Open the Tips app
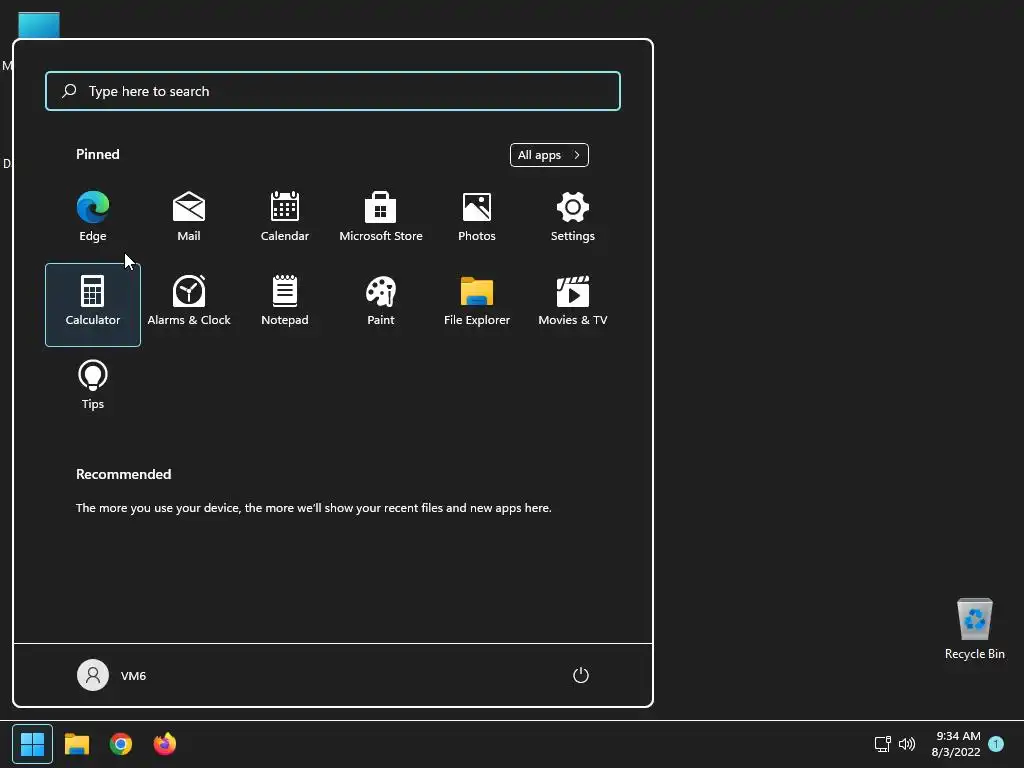This screenshot has width=1024, height=768. (93, 385)
